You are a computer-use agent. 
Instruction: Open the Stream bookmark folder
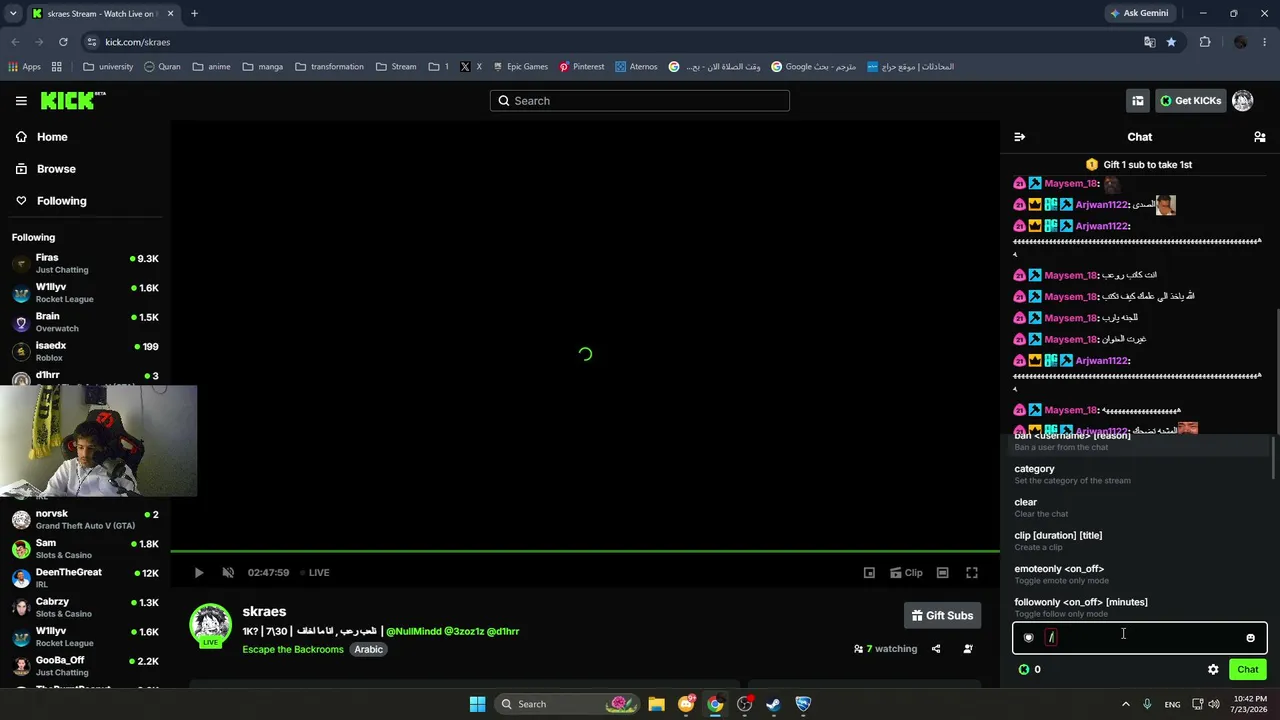[396, 67]
